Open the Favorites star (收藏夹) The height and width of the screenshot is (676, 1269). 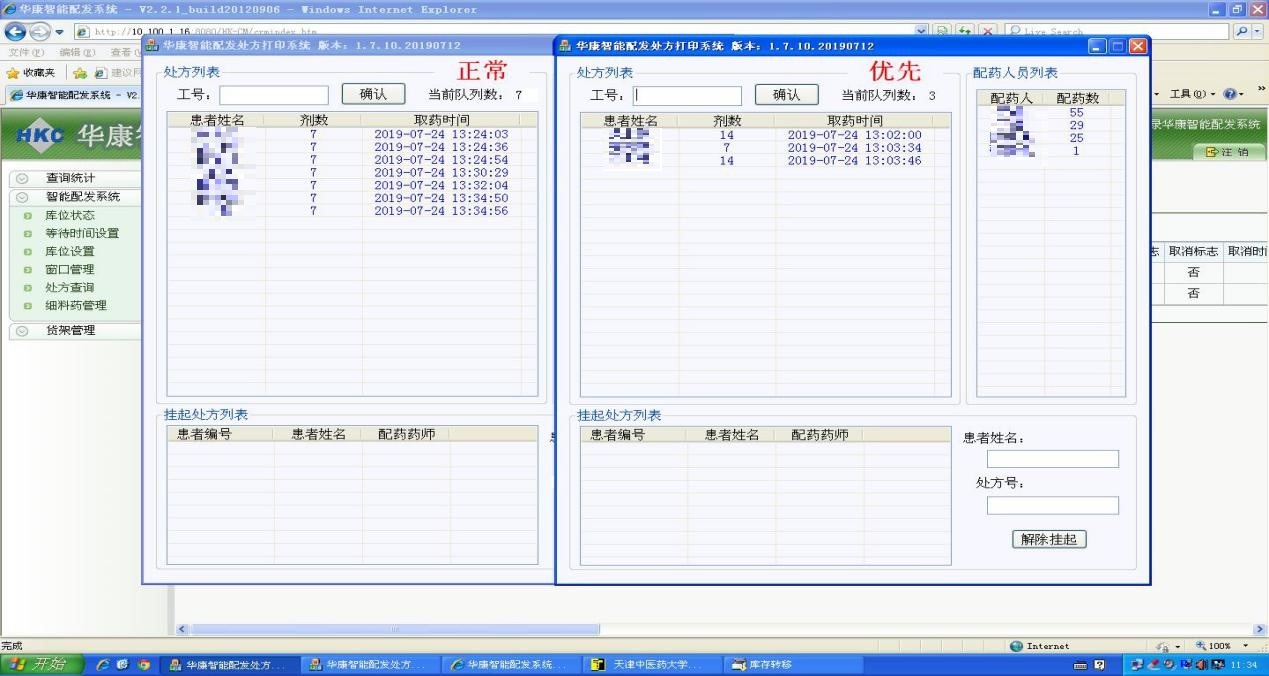point(31,73)
